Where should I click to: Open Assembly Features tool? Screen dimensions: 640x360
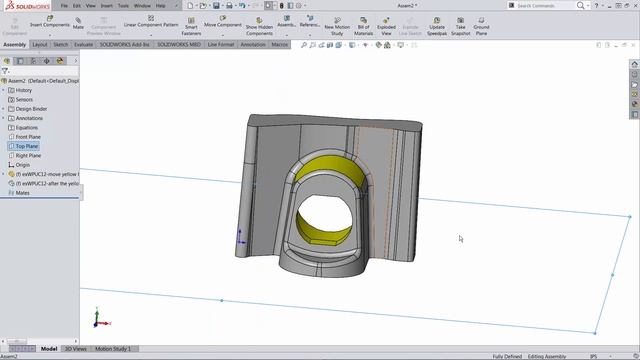pyautogui.click(x=287, y=22)
